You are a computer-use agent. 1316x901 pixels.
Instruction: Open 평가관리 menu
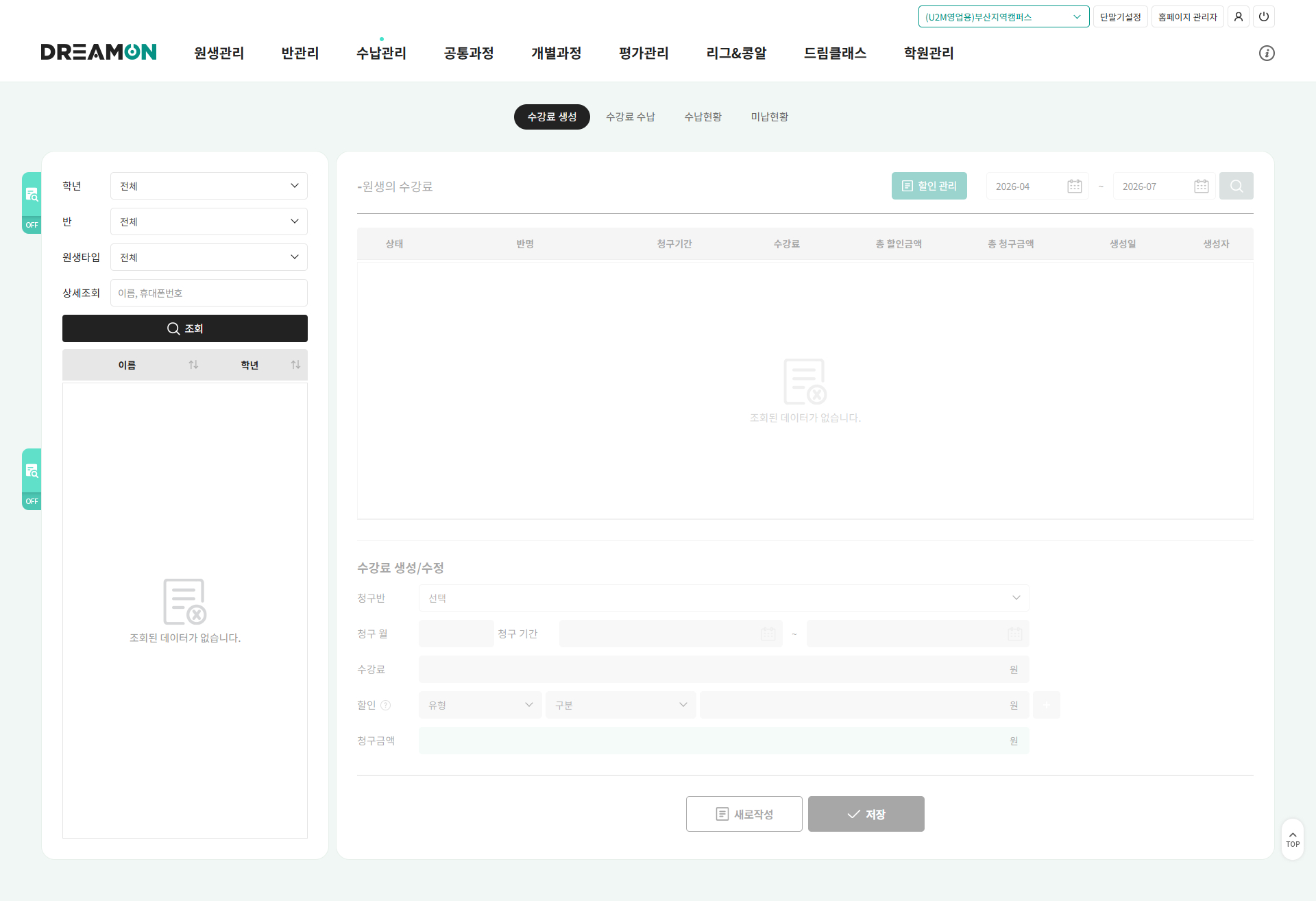(x=644, y=53)
